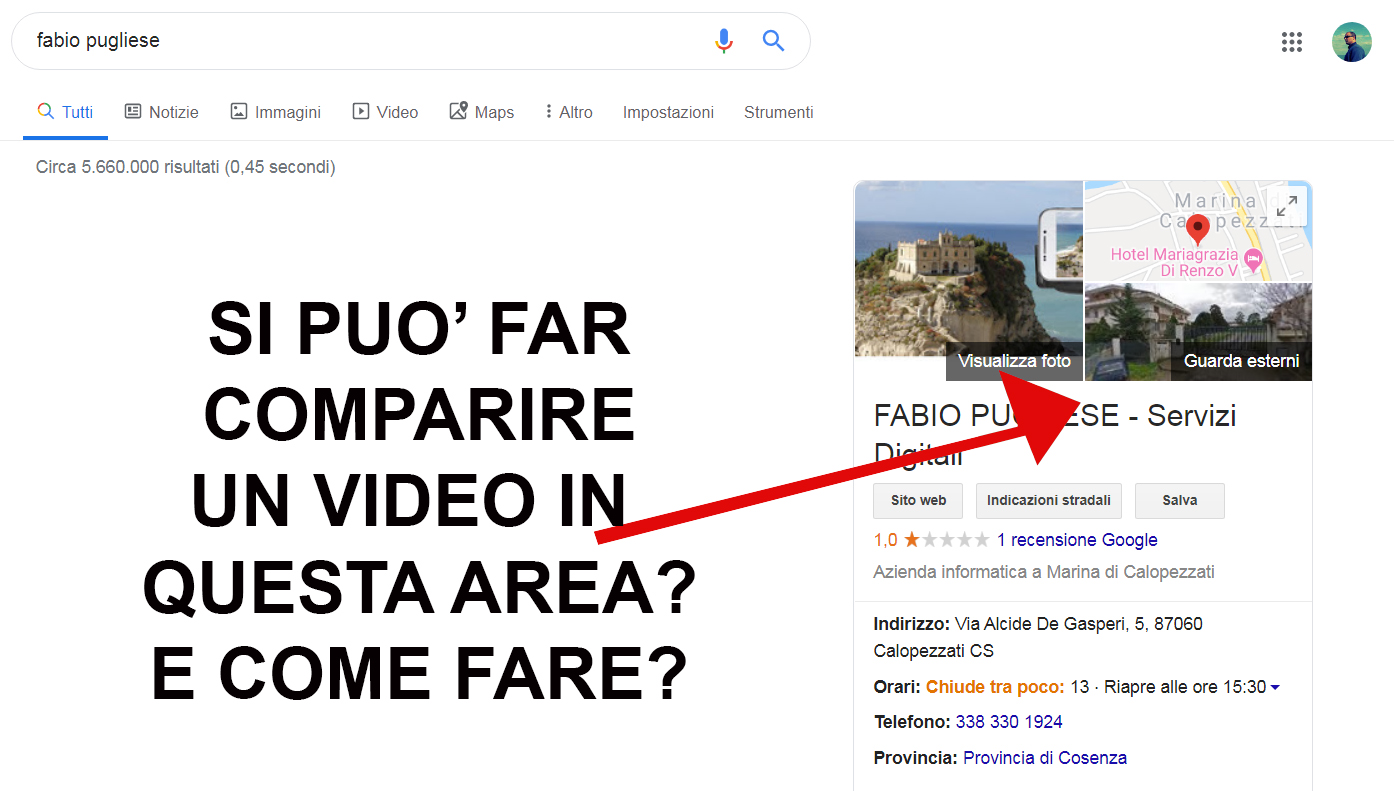Open the Strumenti search tools
1394x791 pixels.
click(x=778, y=112)
